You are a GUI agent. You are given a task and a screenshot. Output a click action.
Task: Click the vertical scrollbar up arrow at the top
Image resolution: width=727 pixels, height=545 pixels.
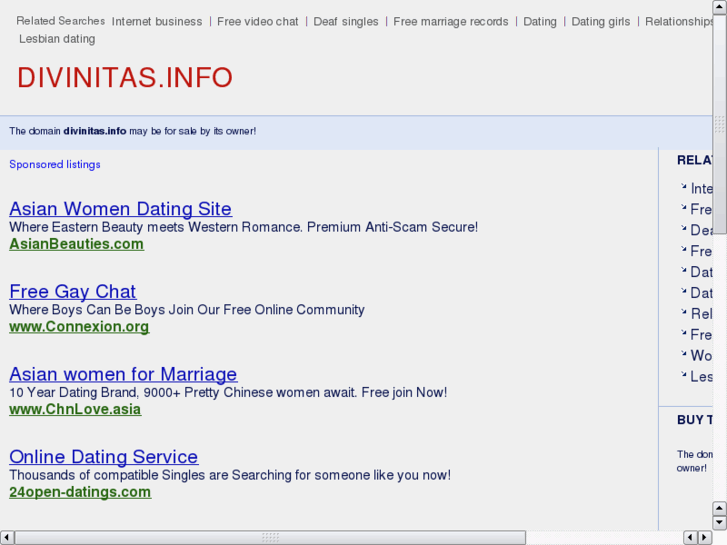(719, 7)
